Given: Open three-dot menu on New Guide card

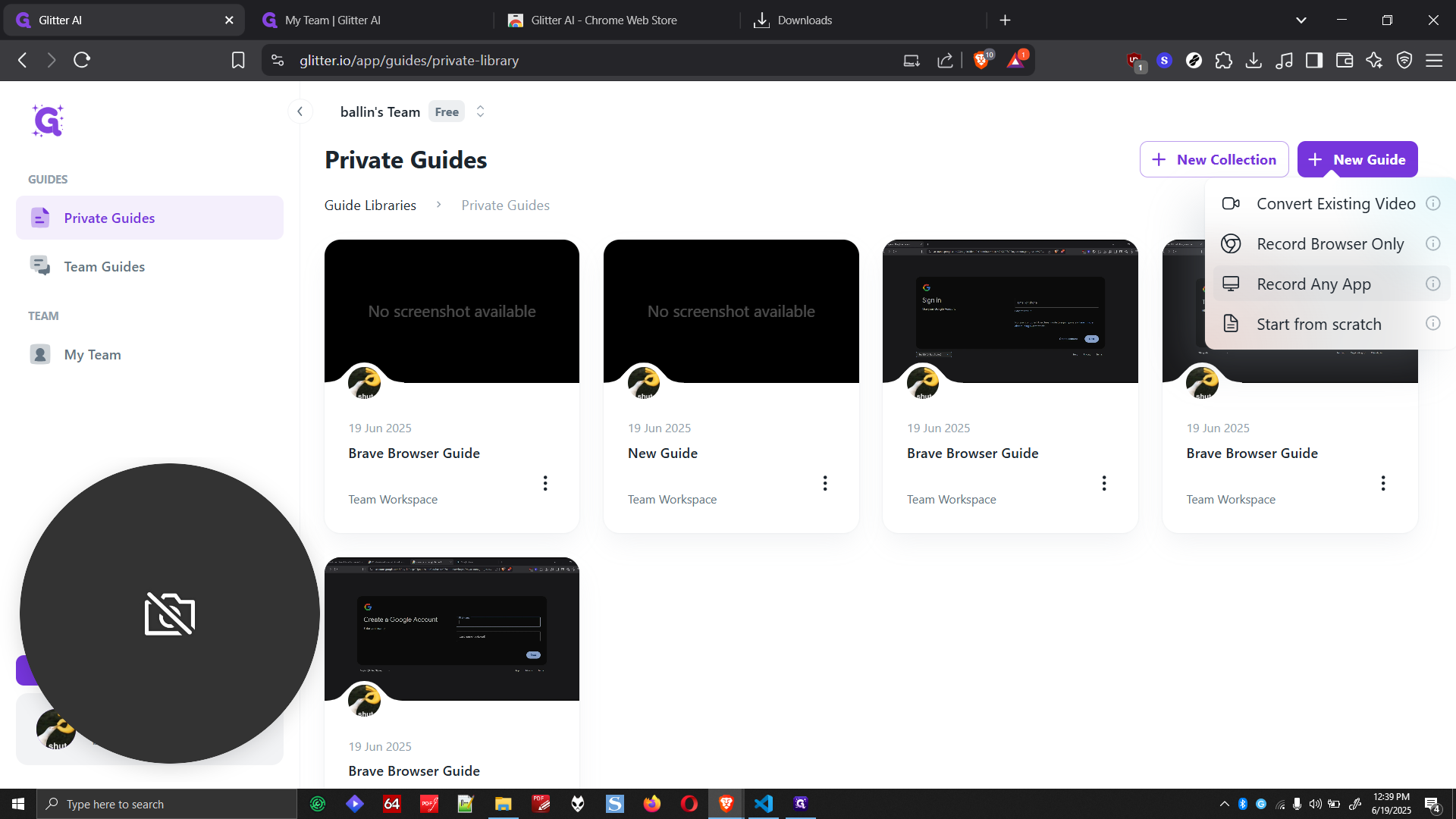Looking at the screenshot, I should [825, 483].
